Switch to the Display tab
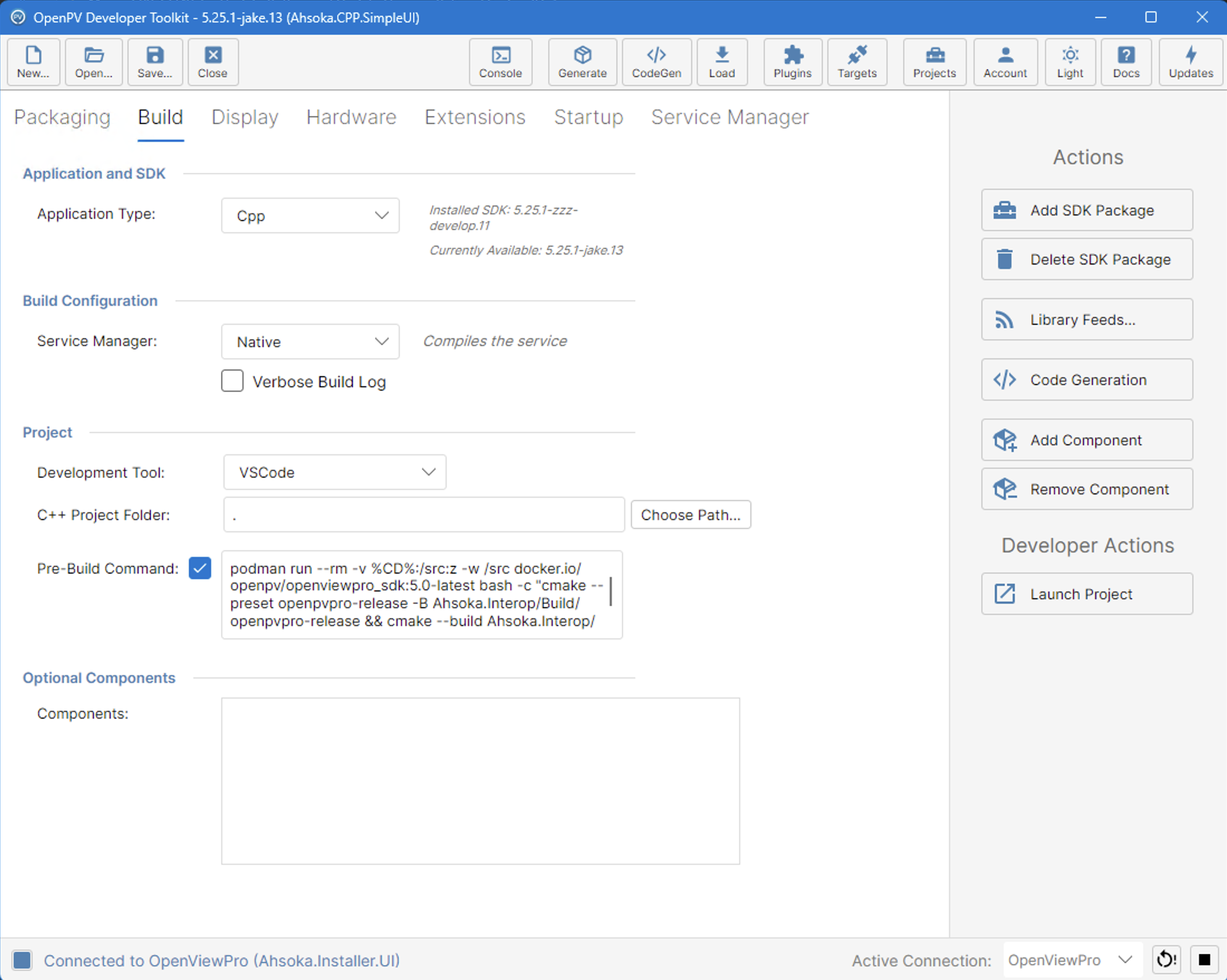The height and width of the screenshot is (980, 1227). [x=245, y=117]
